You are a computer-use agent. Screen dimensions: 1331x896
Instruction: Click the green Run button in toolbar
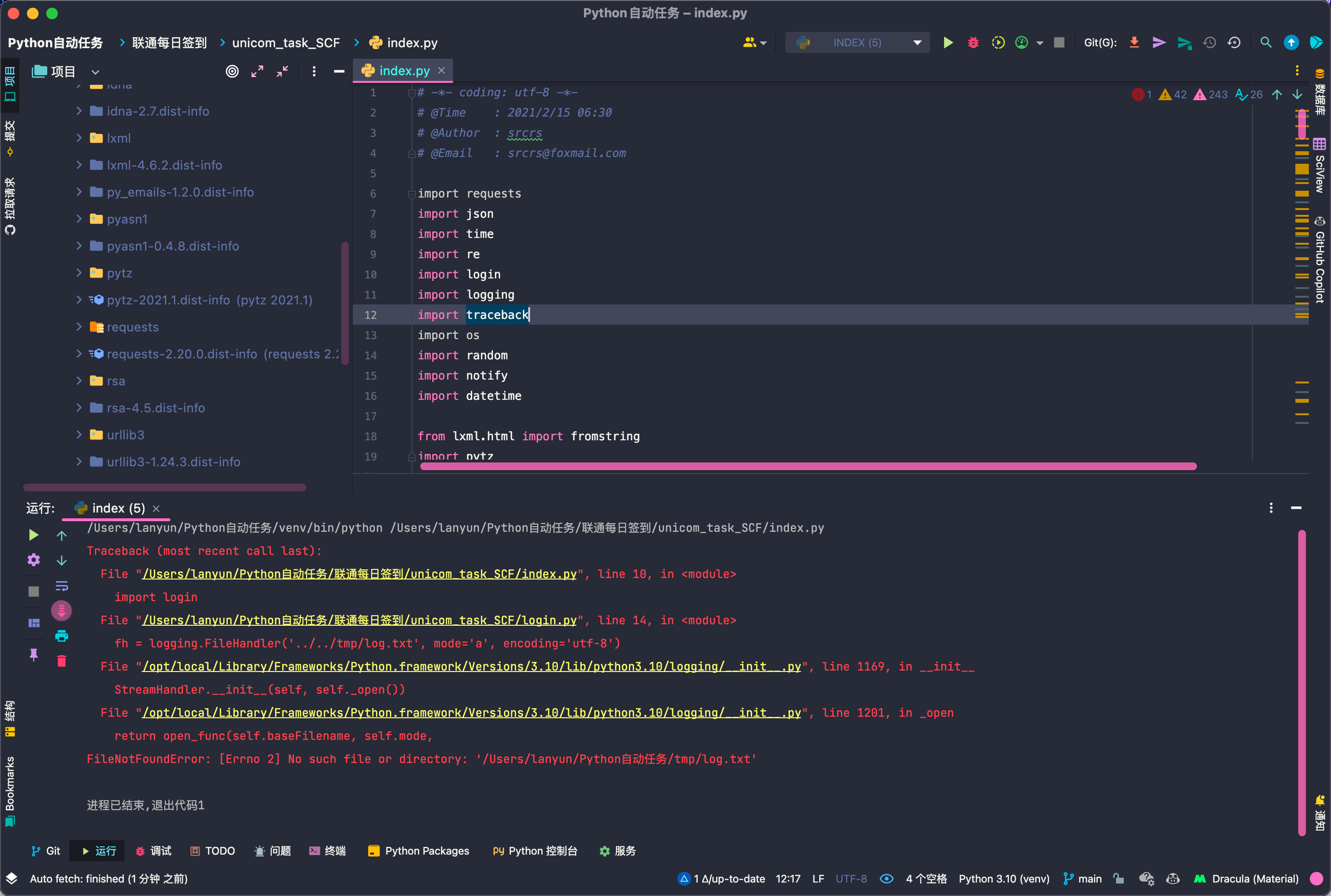coord(947,43)
